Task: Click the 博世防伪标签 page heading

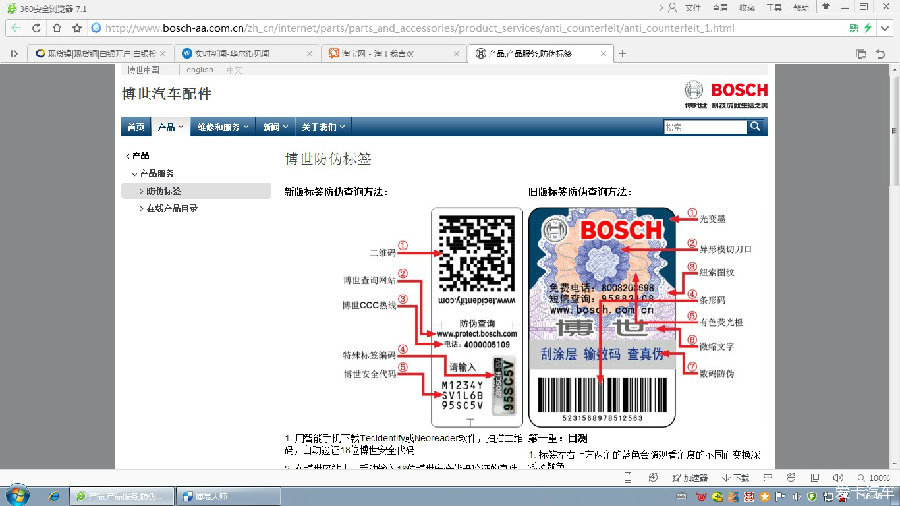Action: [x=328, y=159]
